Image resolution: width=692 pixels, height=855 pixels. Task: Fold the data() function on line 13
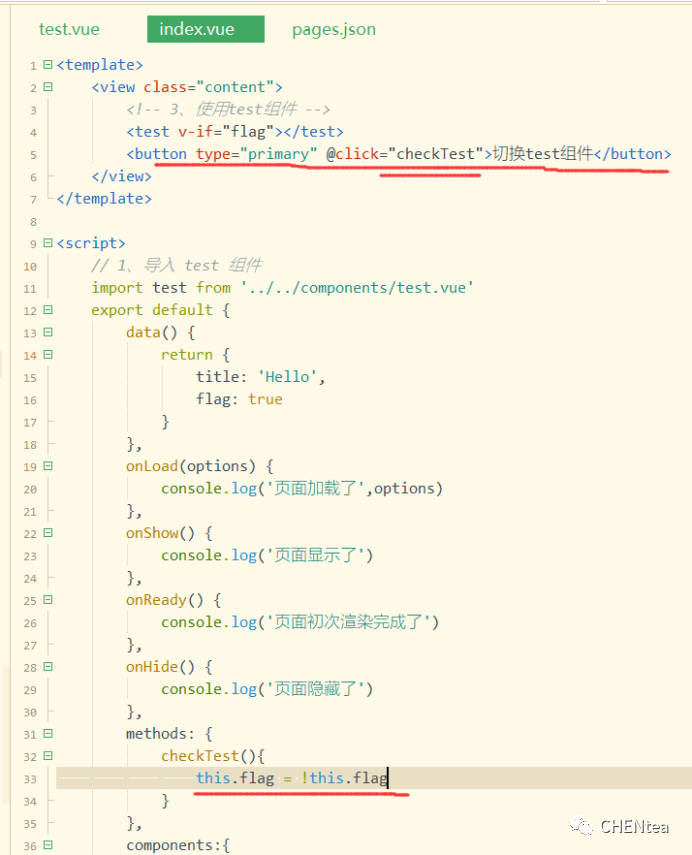click(x=48, y=332)
